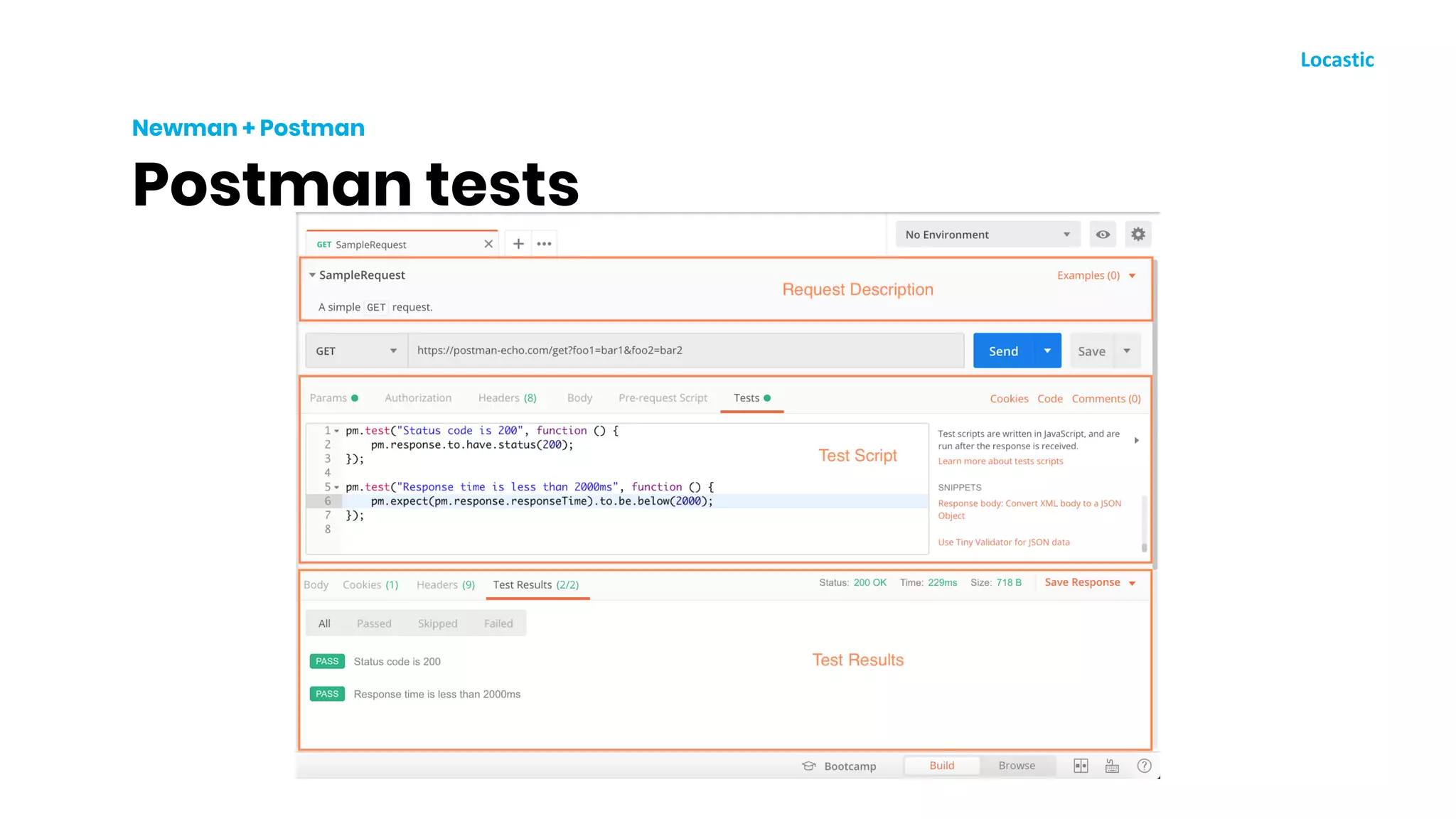Collapse code fold arrow on line 5
The height and width of the screenshot is (819, 1456).
coord(337,488)
